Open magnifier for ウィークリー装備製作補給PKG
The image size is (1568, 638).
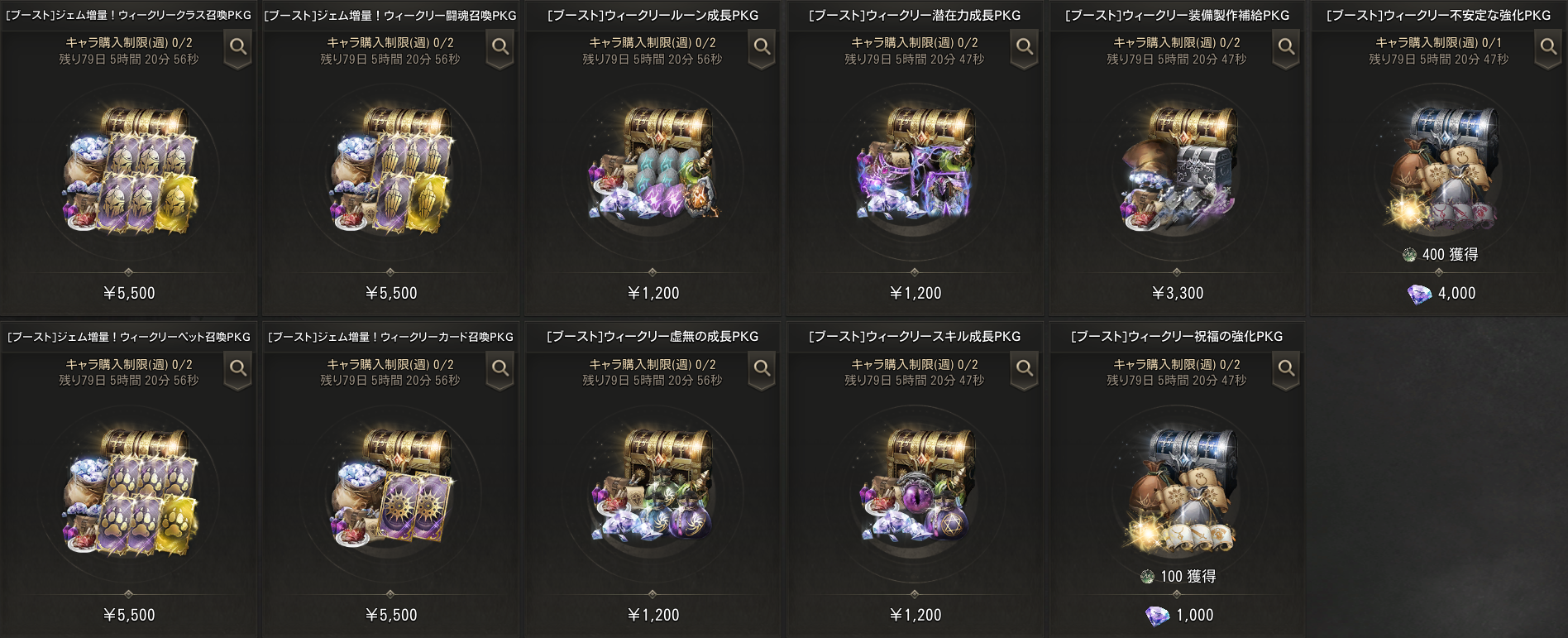point(1287,48)
